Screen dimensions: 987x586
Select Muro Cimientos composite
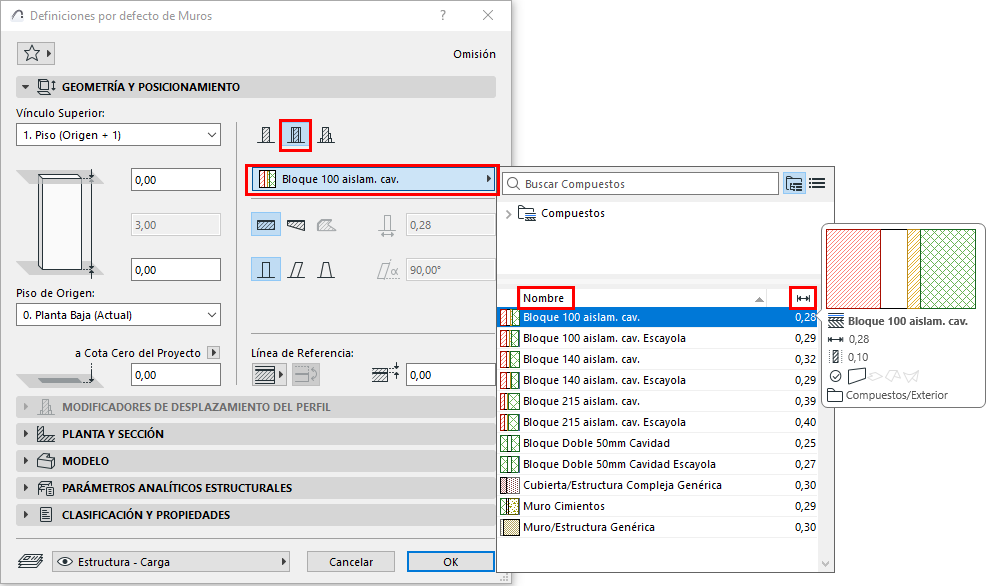(658, 506)
